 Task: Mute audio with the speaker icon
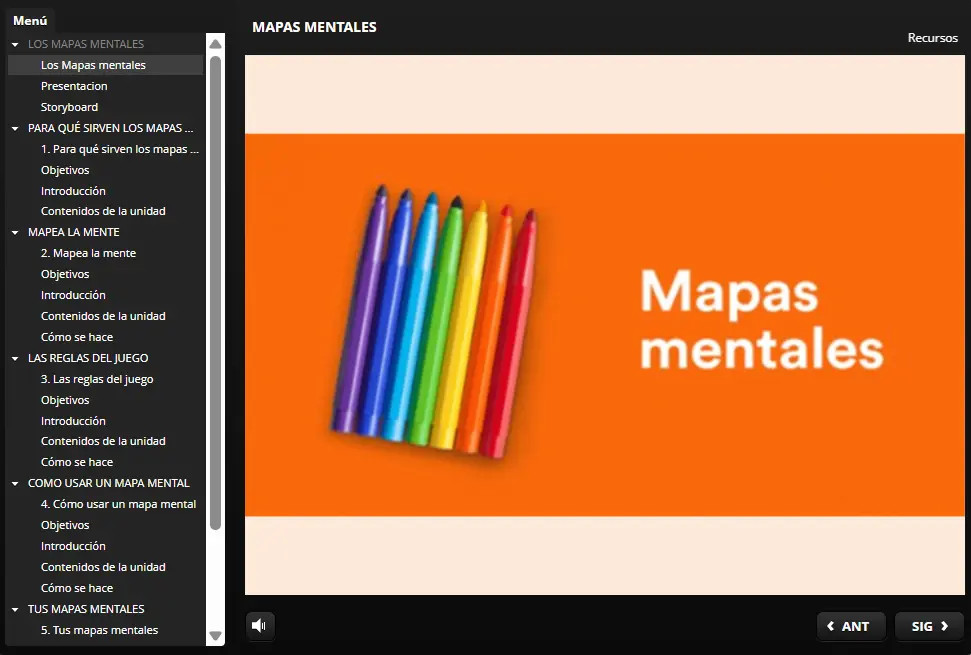[260, 626]
